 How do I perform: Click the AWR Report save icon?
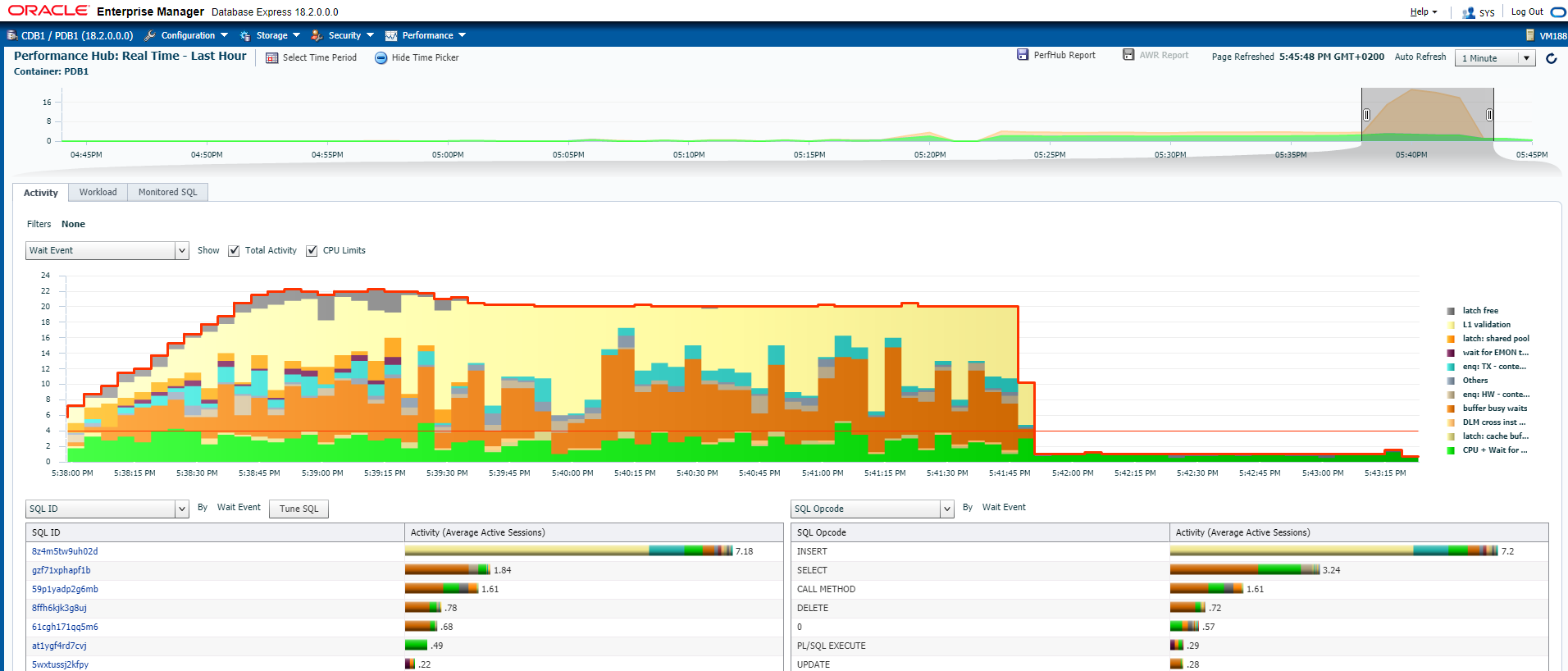tap(1128, 54)
